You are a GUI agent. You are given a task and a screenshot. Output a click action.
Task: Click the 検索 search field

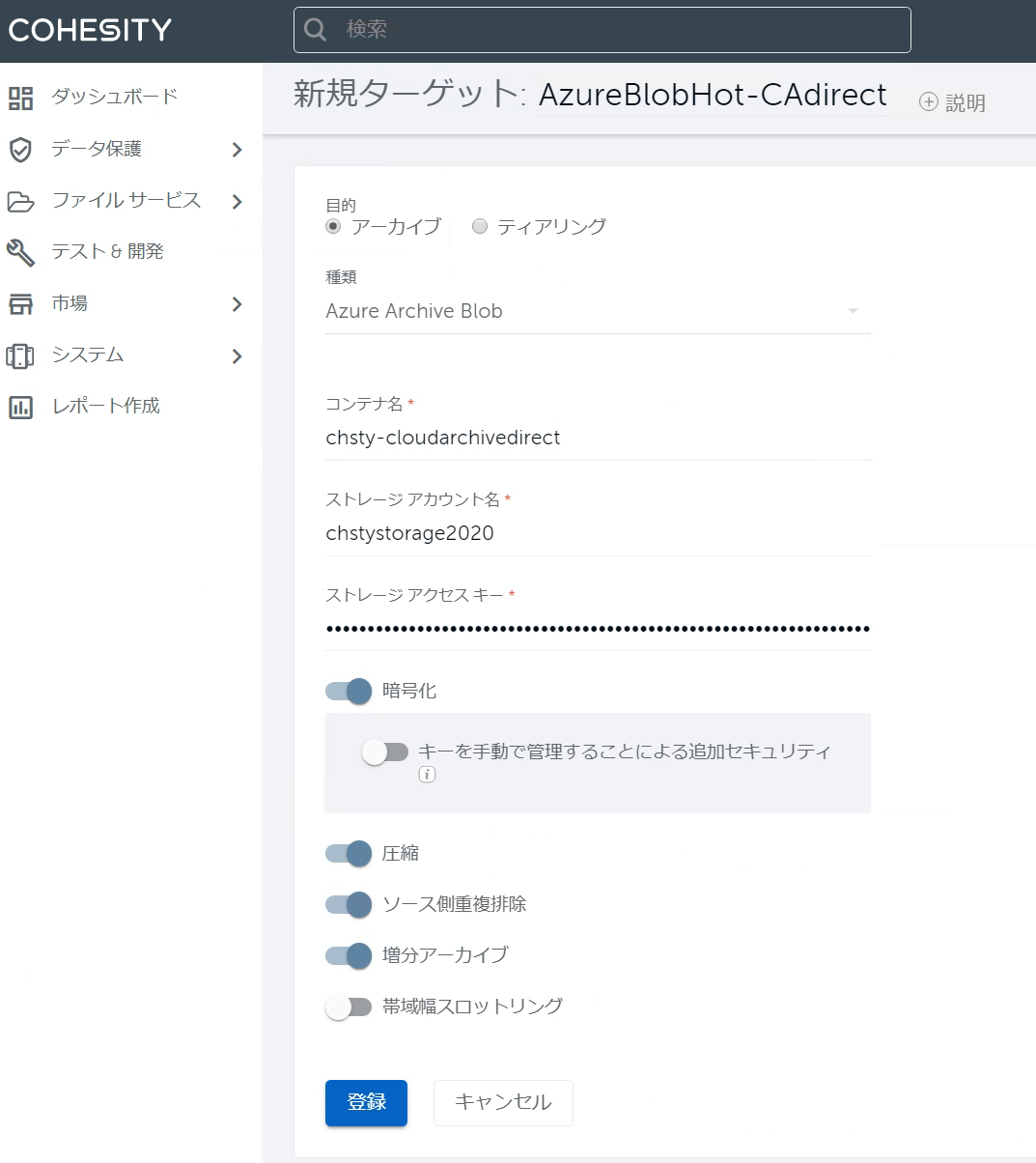pos(602,30)
